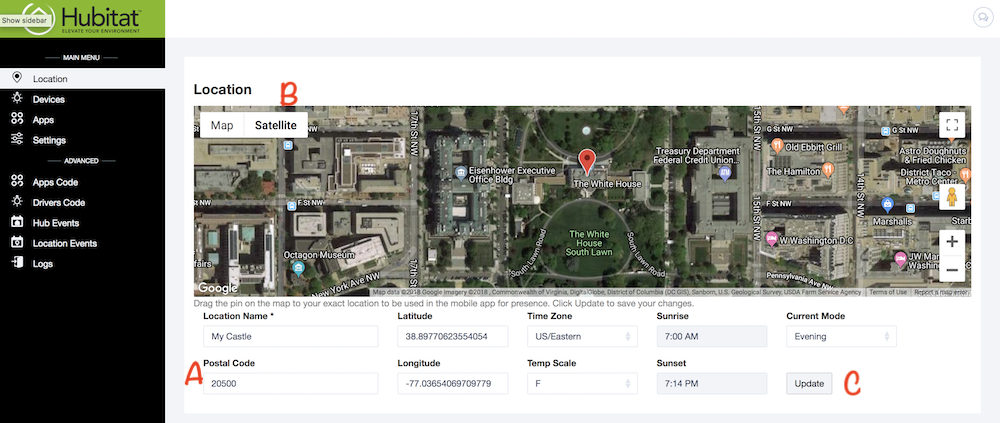
Task: Click the chat bubble icon at top right
Action: (x=981, y=17)
